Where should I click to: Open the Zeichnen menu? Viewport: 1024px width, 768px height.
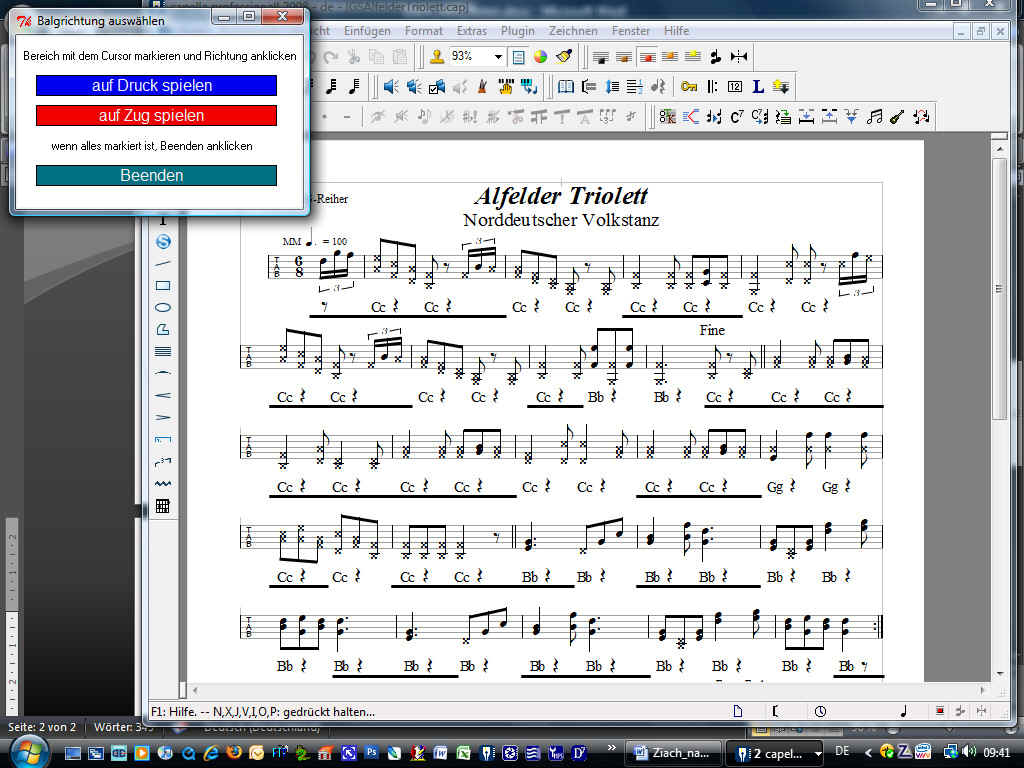pos(574,31)
